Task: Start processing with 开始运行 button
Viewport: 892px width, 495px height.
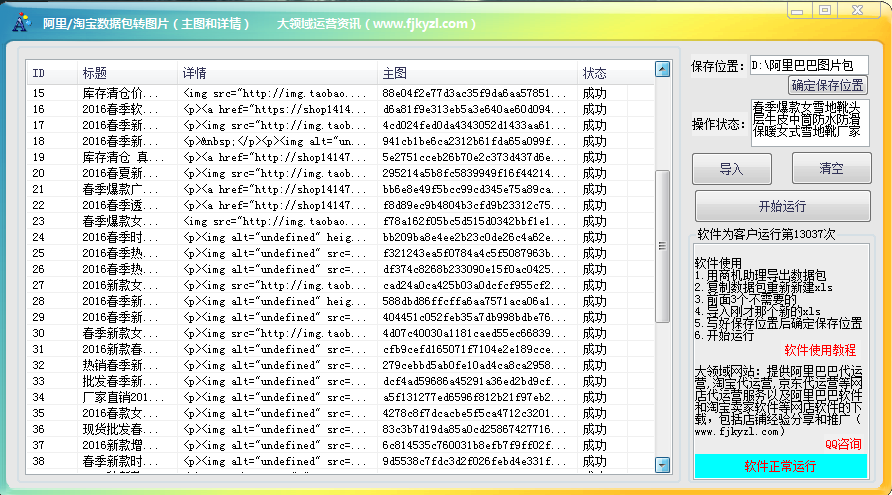Action: coord(782,207)
